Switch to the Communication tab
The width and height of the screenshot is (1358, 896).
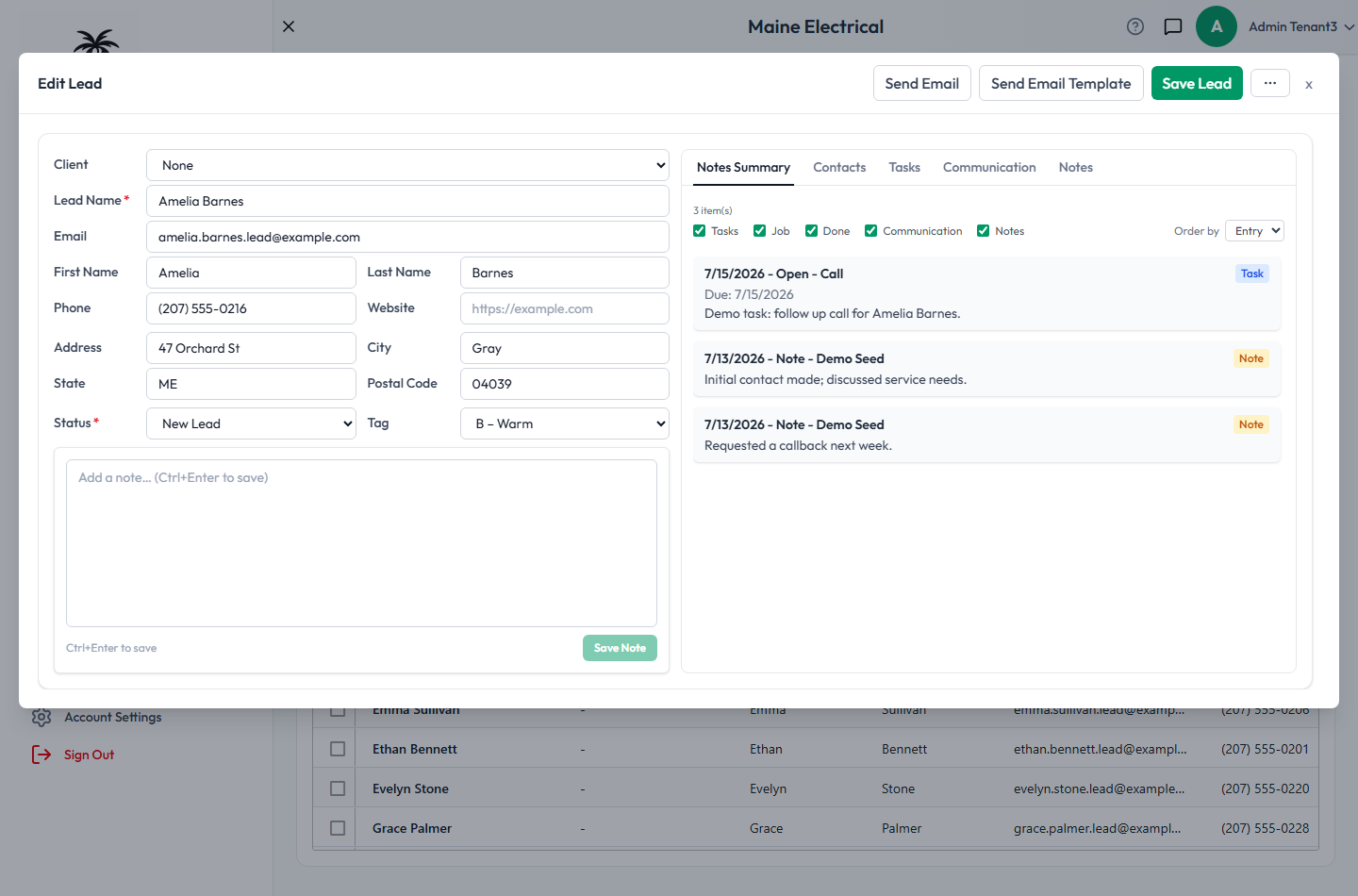click(989, 167)
